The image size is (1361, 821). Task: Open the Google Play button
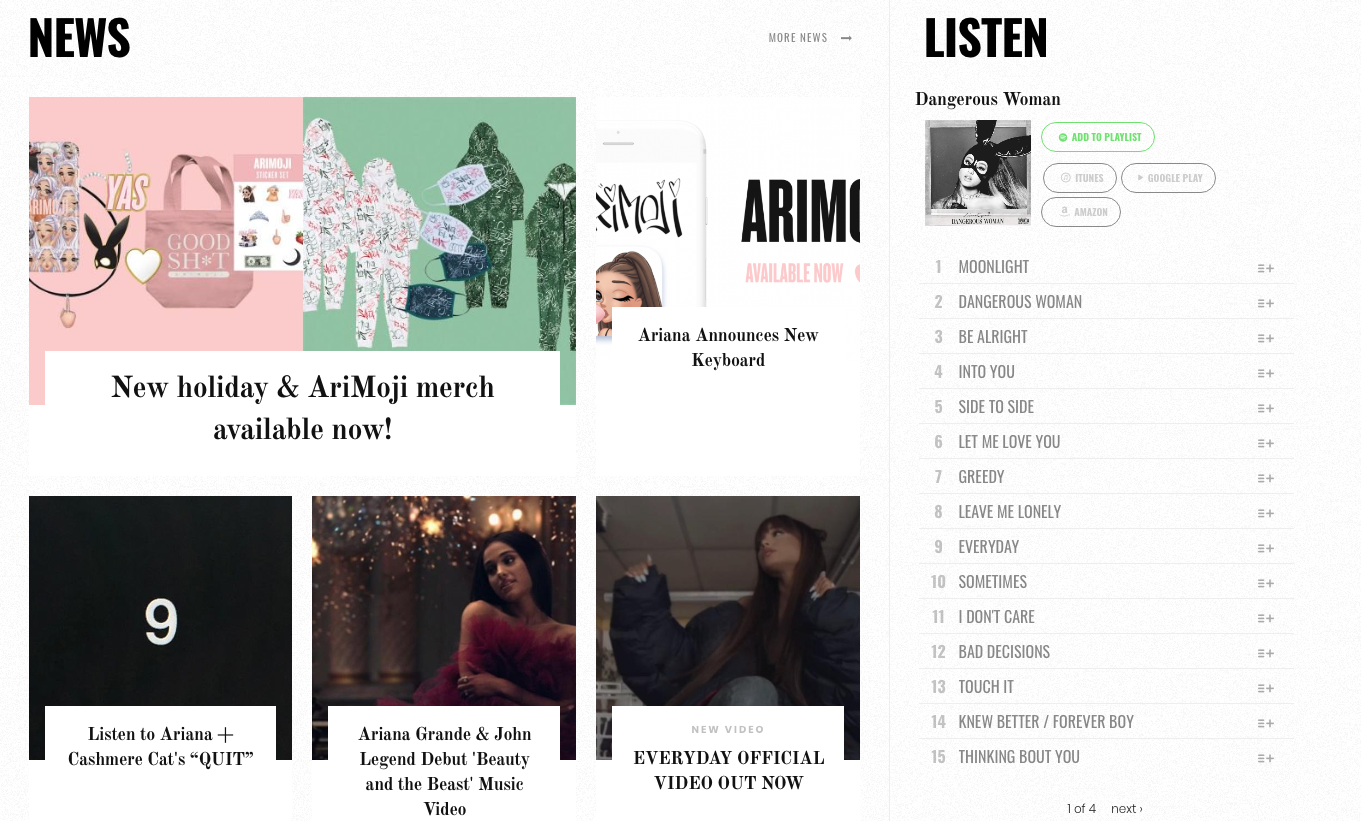[x=1168, y=178]
